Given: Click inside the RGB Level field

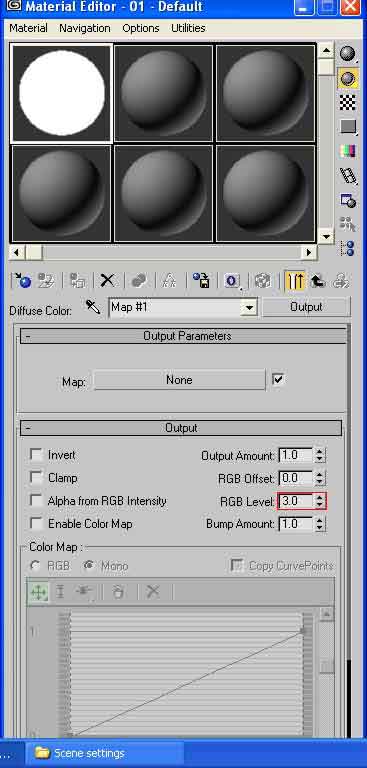Looking at the screenshot, I should 295,501.
